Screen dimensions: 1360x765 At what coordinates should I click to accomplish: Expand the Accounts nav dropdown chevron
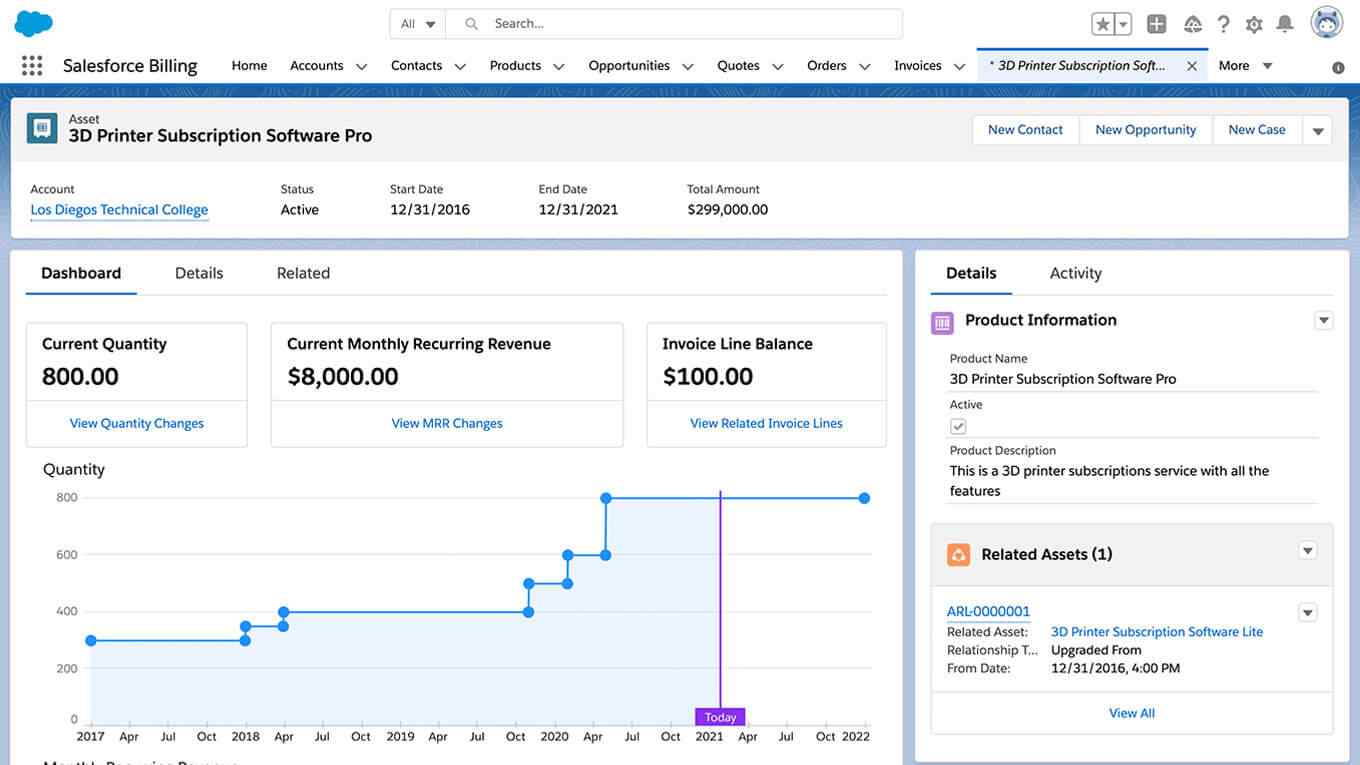(x=362, y=67)
